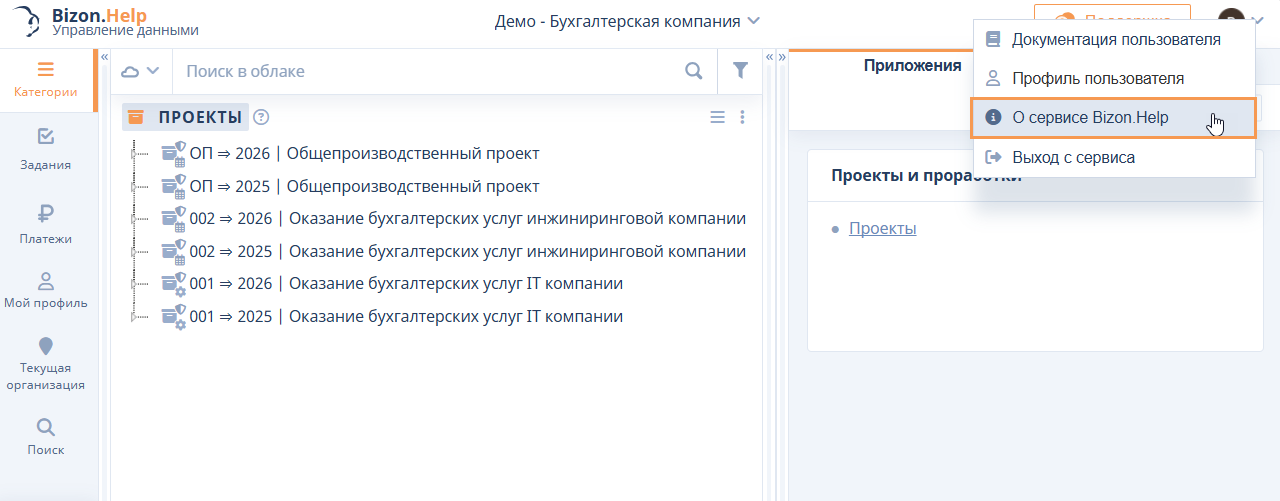Choose О сервисе Bizon.Help menu item

(1090, 118)
